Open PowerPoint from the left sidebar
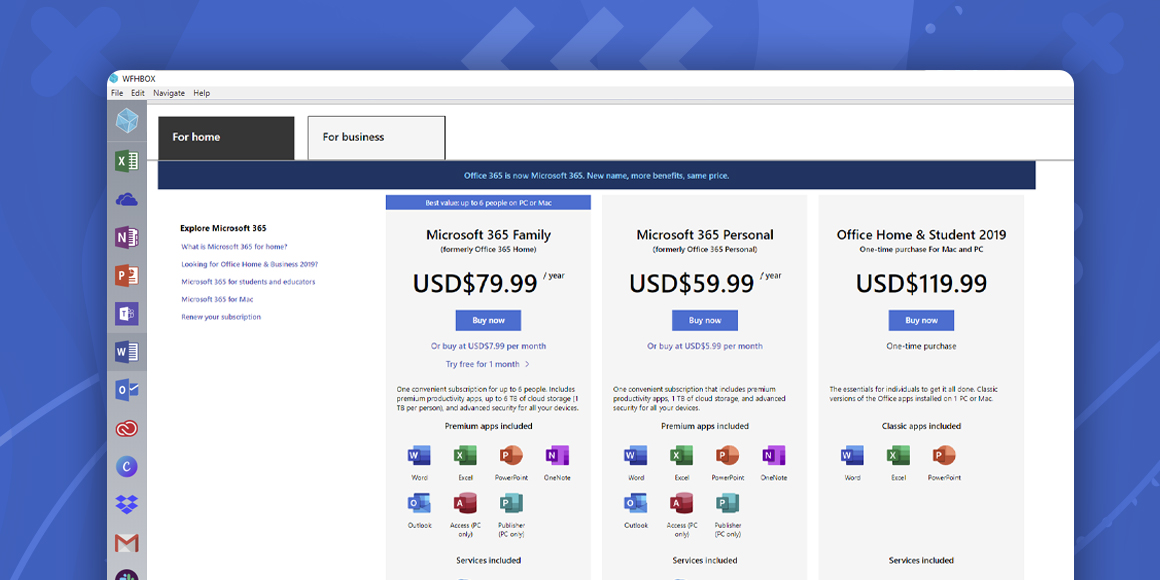Image resolution: width=1160 pixels, height=580 pixels. (127, 276)
